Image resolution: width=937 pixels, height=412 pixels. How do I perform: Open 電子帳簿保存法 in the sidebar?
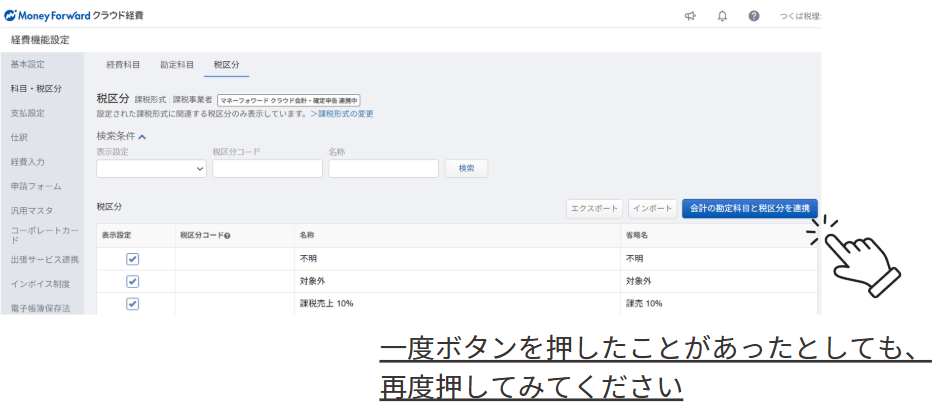pyautogui.click(x=40, y=309)
